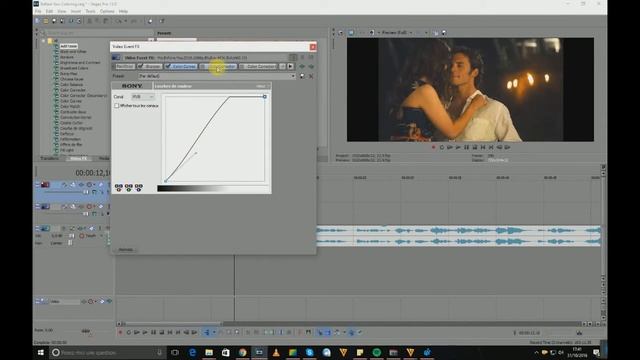Enable the first Color Corrector checkbox
The height and width of the screenshot is (360, 640).
pyautogui.click(x=202, y=66)
